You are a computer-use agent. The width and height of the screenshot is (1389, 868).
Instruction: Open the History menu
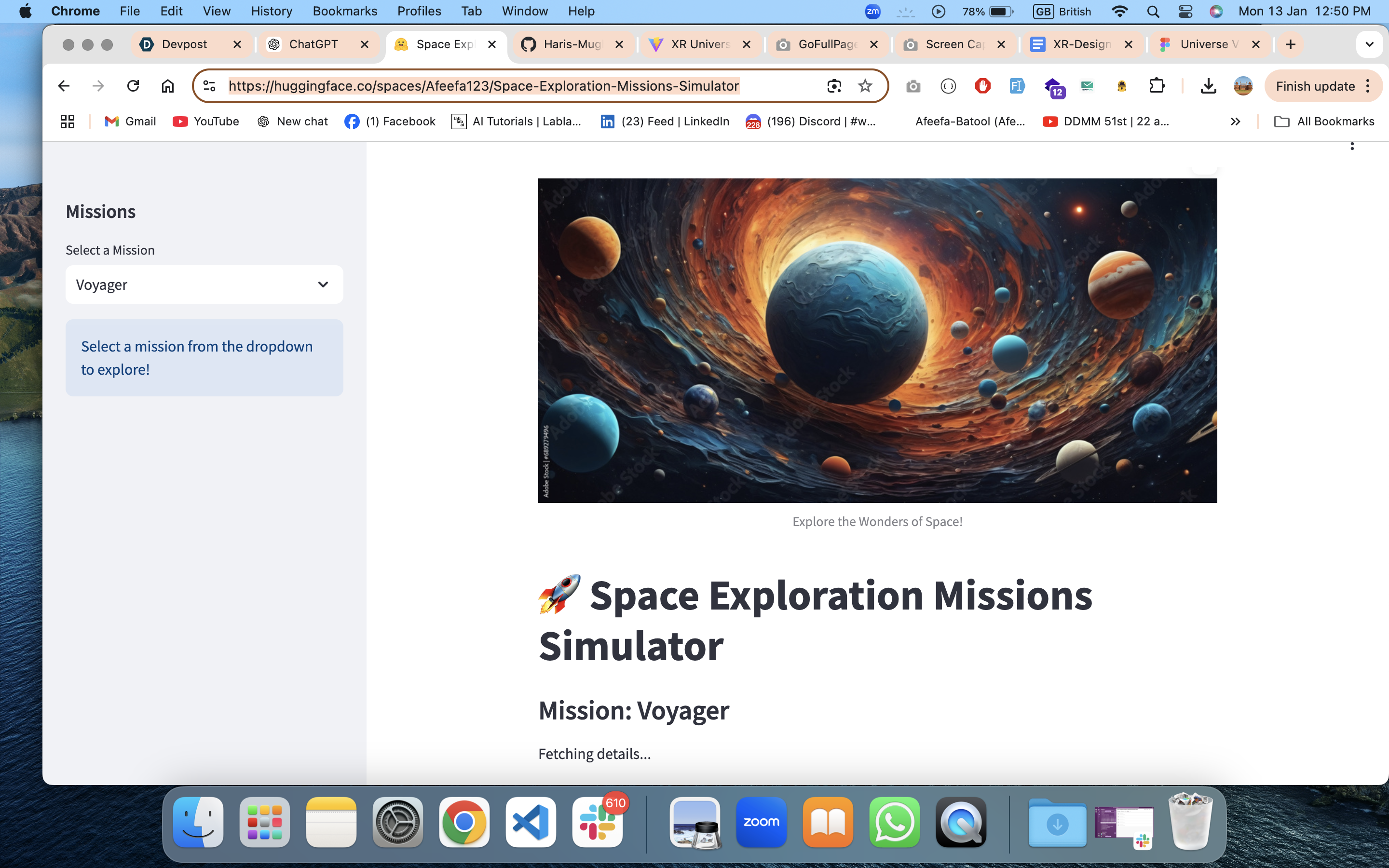271,12
